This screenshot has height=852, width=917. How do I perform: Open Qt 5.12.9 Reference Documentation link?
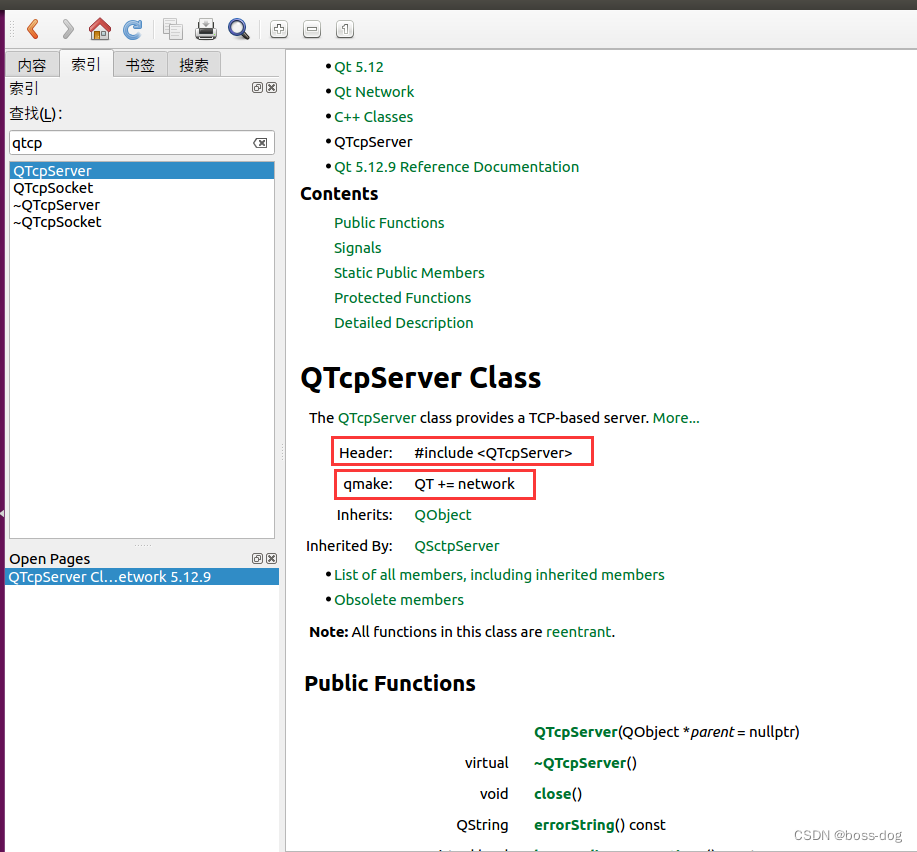[x=456, y=167]
